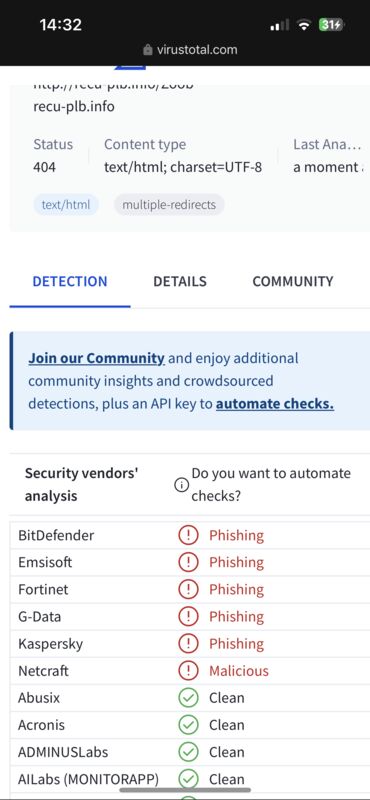Click the info icon beside automate checks
Viewport: 370px width, 800px height.
pyautogui.click(x=181, y=485)
